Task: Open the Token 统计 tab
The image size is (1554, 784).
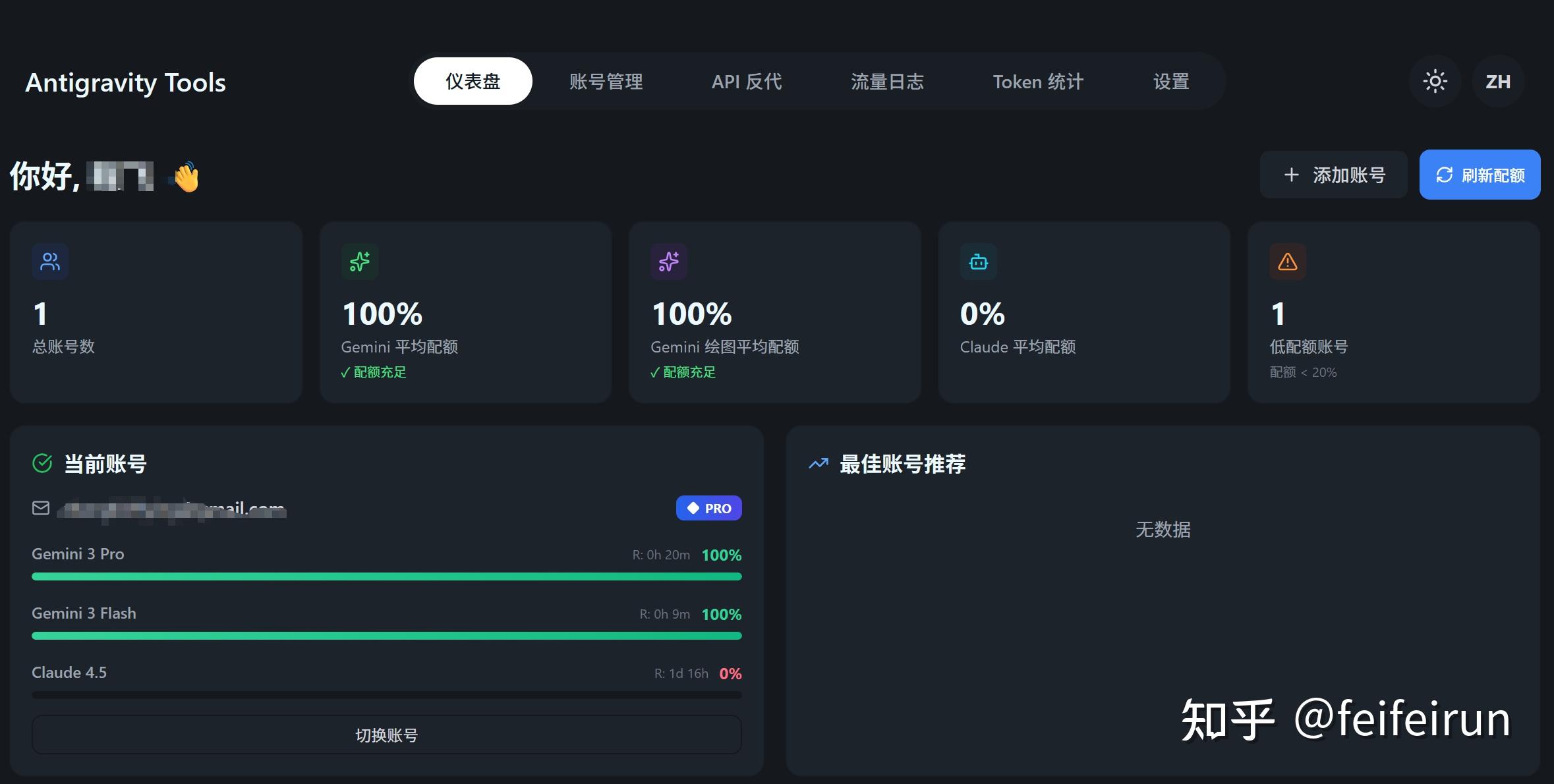Action: [1038, 80]
